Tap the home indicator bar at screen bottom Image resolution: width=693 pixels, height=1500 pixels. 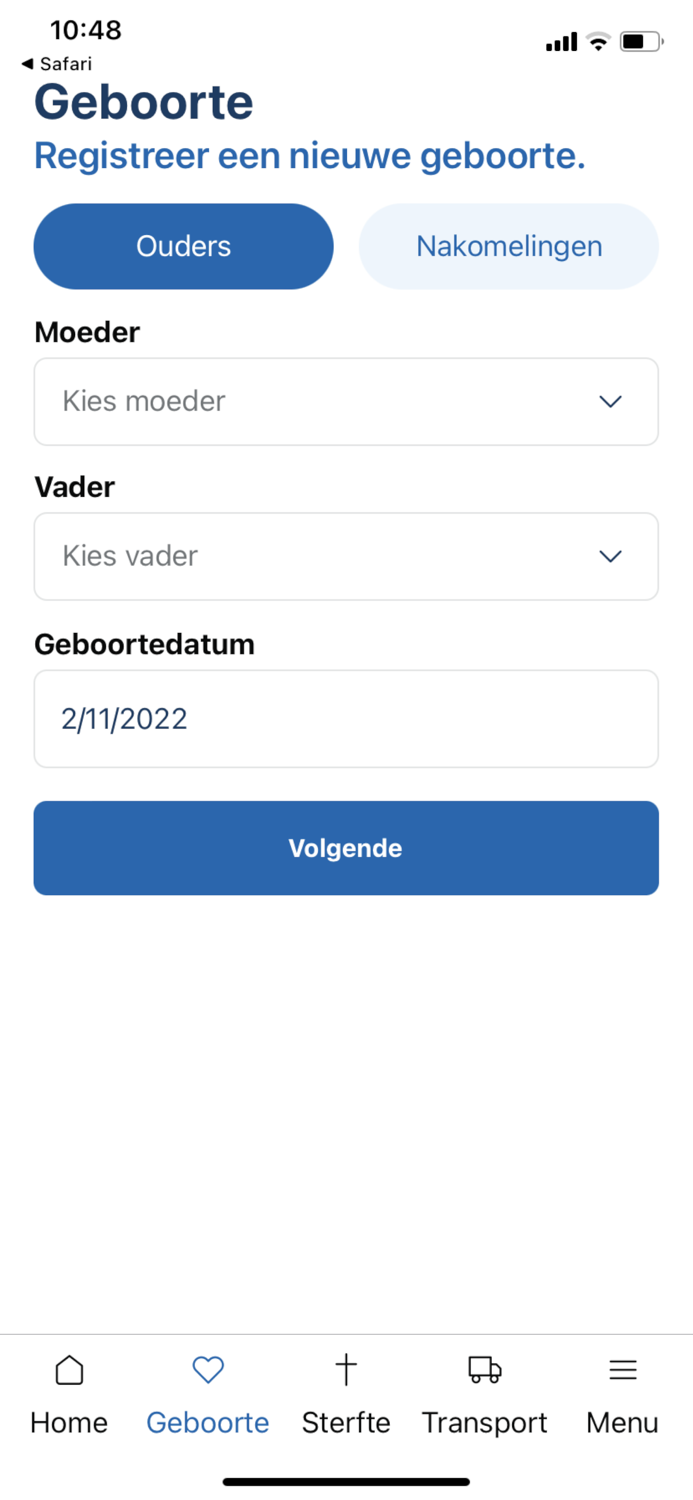coord(346,1479)
